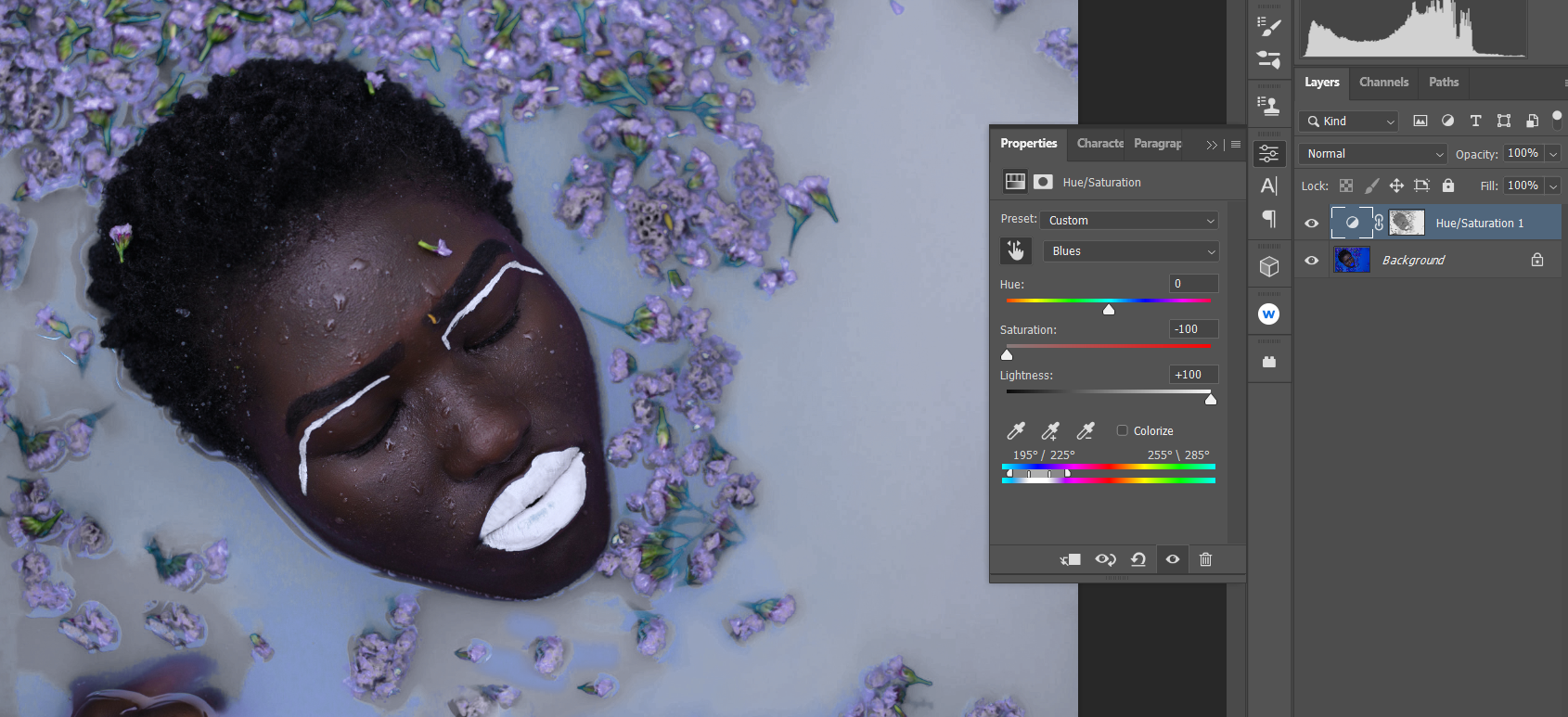Viewport: 1568px width, 717px height.
Task: Switch to the Character tab
Action: pos(1100,143)
